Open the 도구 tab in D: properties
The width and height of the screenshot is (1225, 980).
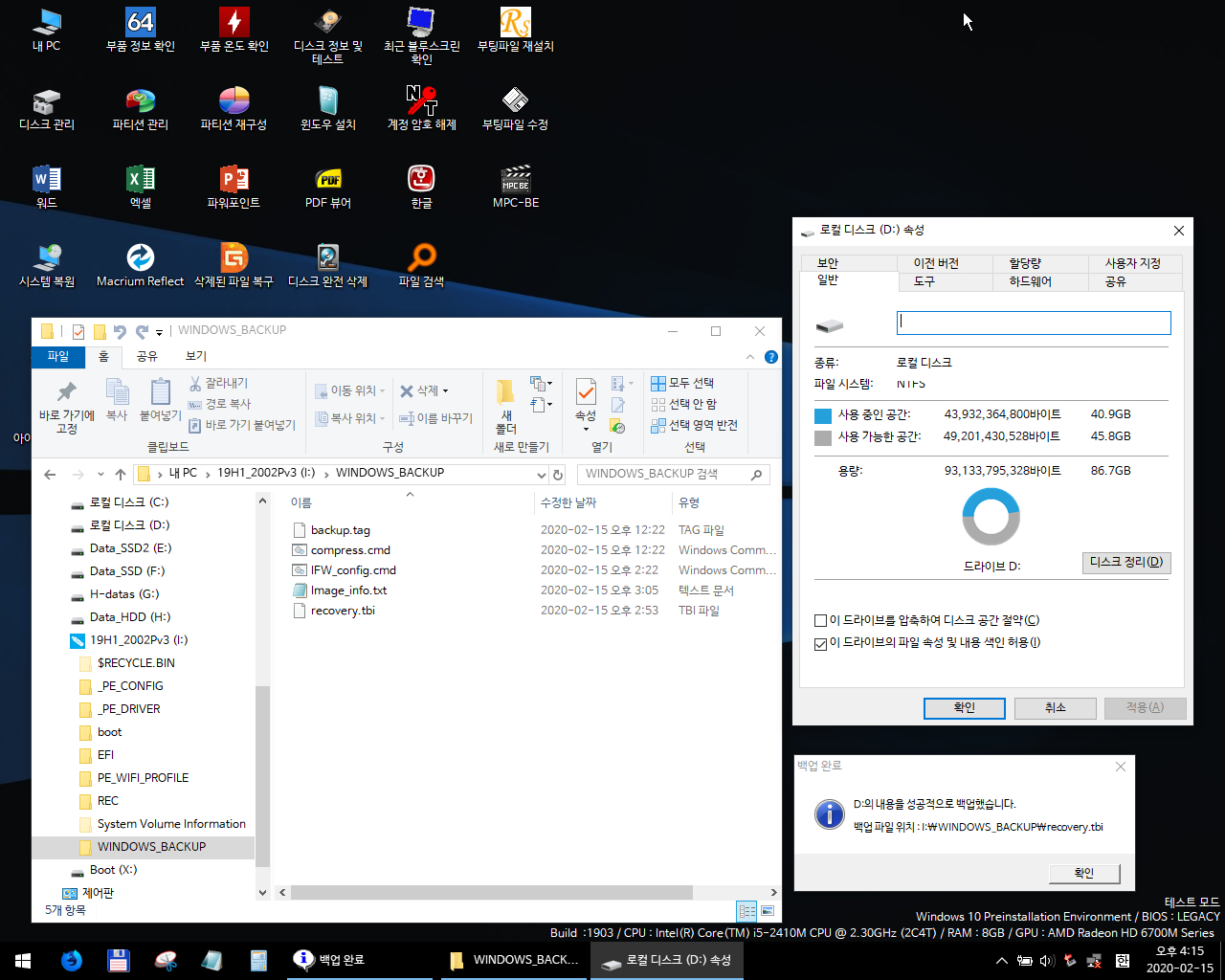coord(945,281)
